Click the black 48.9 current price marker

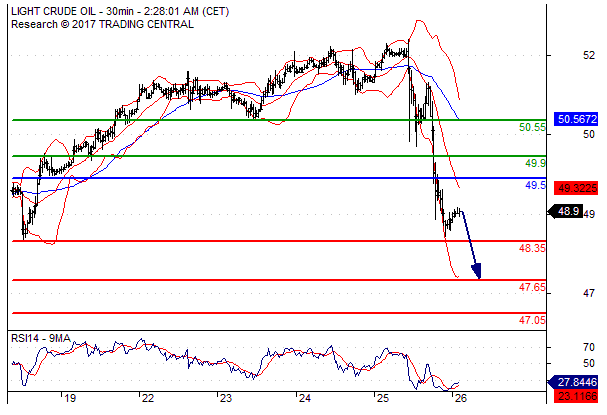[566, 211]
